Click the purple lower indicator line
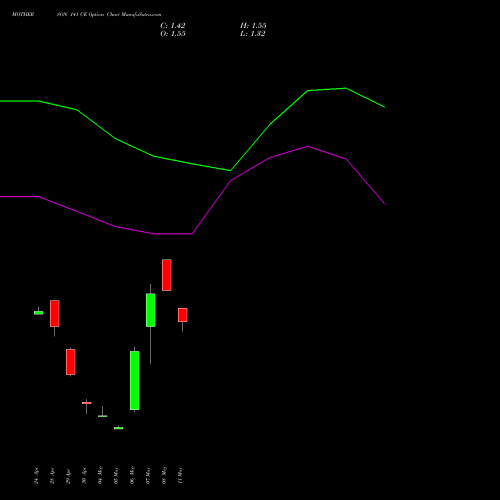Viewport: 500px width, 500px height. pyautogui.click(x=192, y=234)
